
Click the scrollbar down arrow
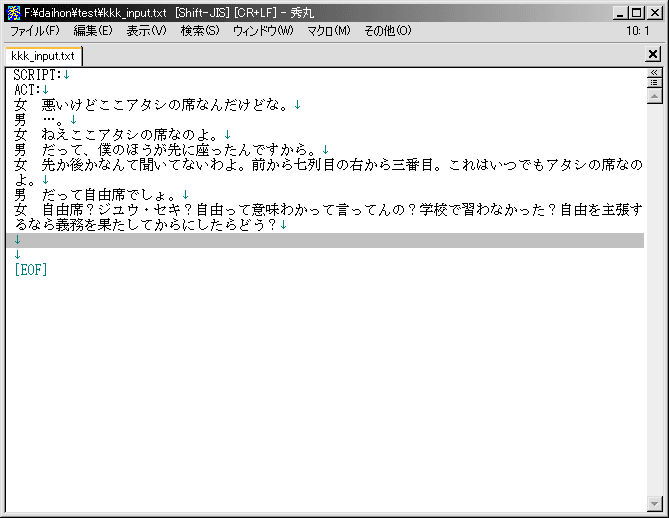pyautogui.click(x=654, y=503)
